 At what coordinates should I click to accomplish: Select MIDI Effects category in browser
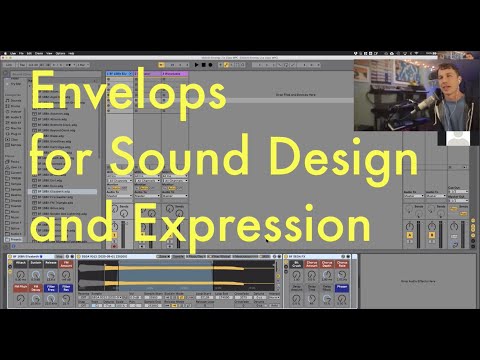tap(14, 123)
